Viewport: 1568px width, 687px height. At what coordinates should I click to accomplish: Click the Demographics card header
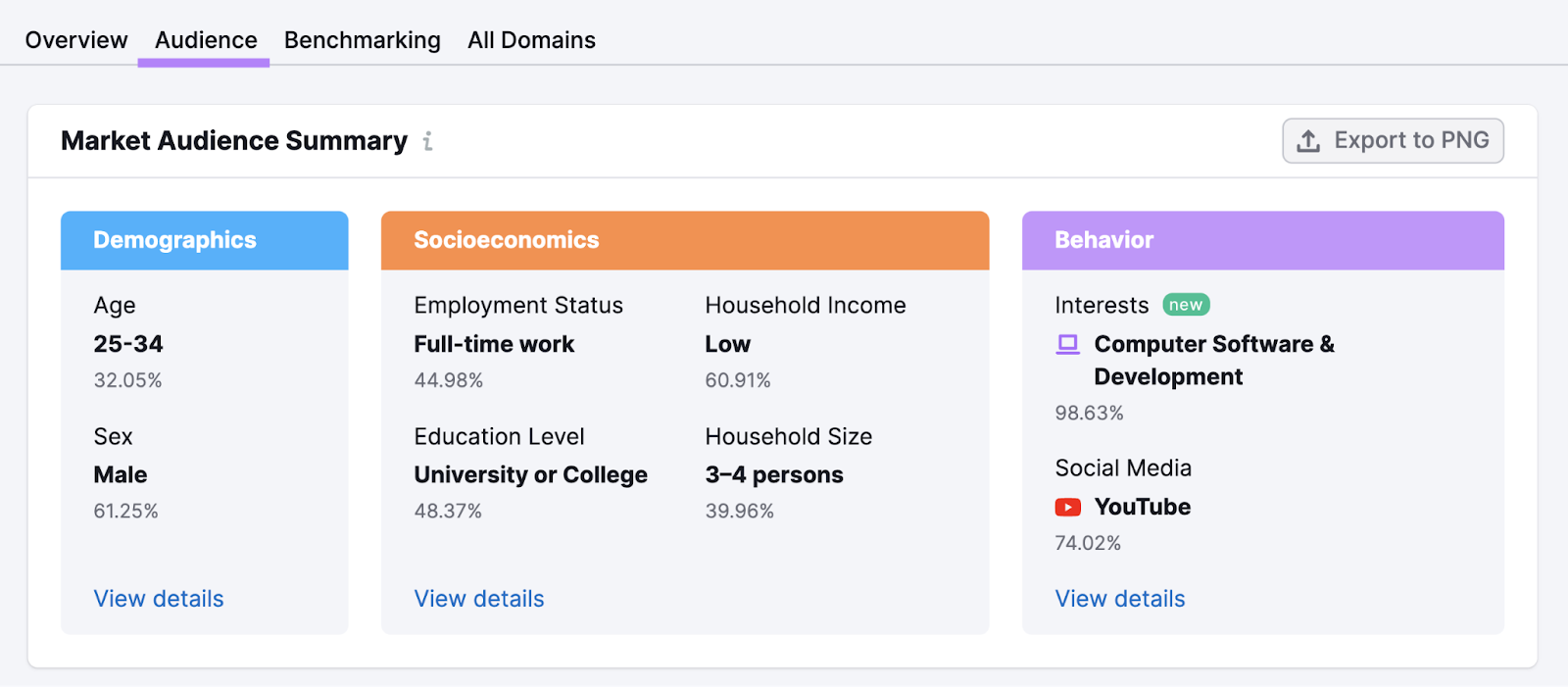[x=205, y=240]
